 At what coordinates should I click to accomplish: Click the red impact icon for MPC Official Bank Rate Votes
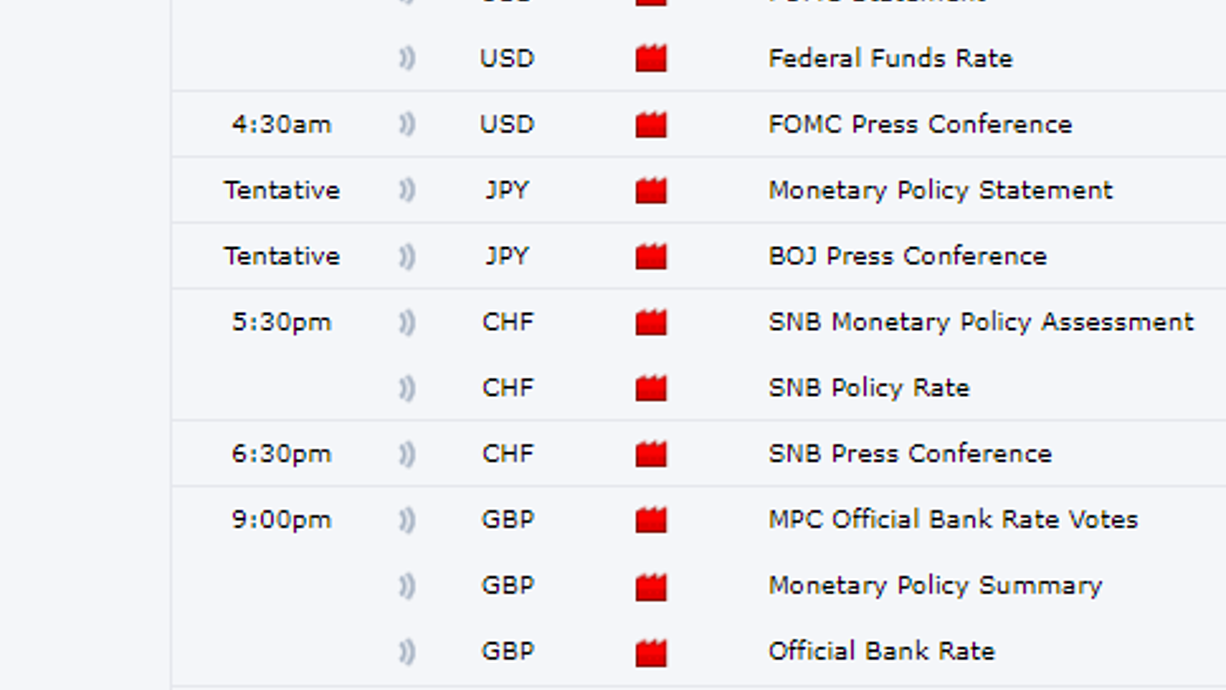coord(651,520)
